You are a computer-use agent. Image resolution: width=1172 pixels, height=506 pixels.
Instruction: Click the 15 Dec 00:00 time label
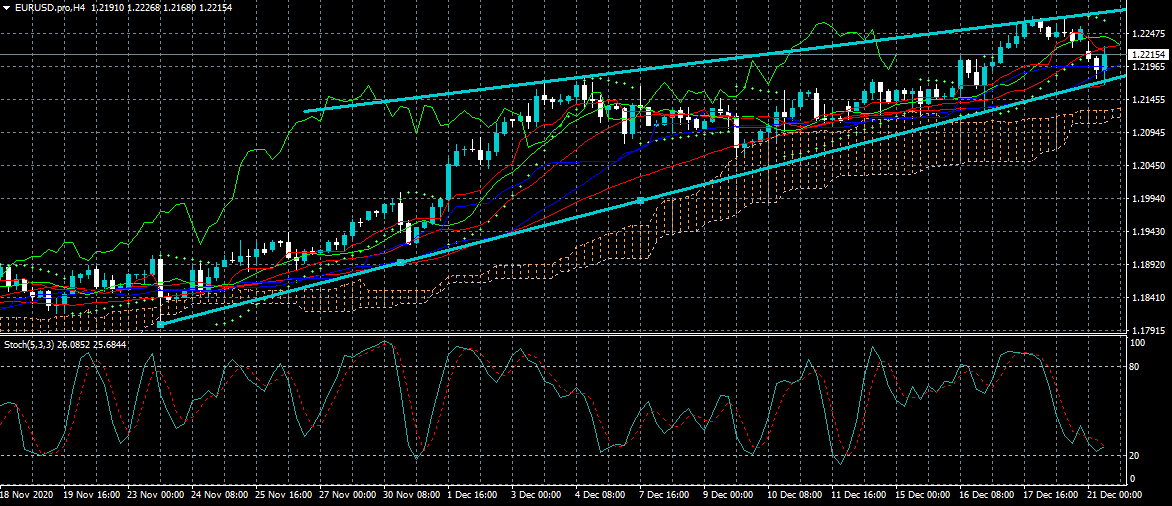(x=923, y=495)
